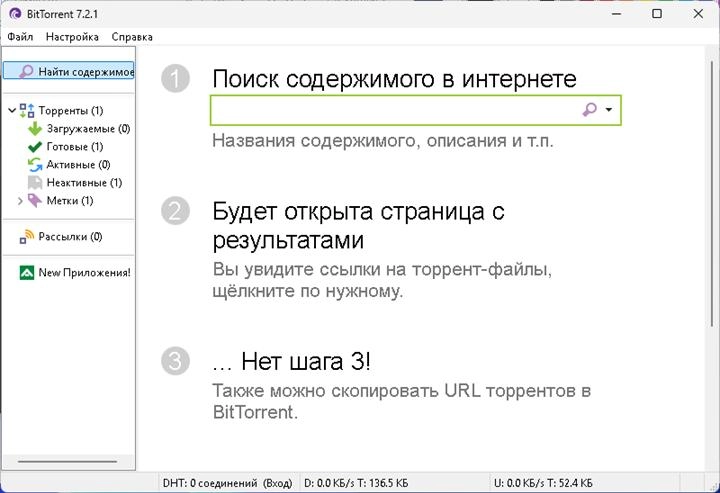Viewport: 720px width, 493px height.
Task: Select Торренты (1) category
Action: click(x=71, y=111)
